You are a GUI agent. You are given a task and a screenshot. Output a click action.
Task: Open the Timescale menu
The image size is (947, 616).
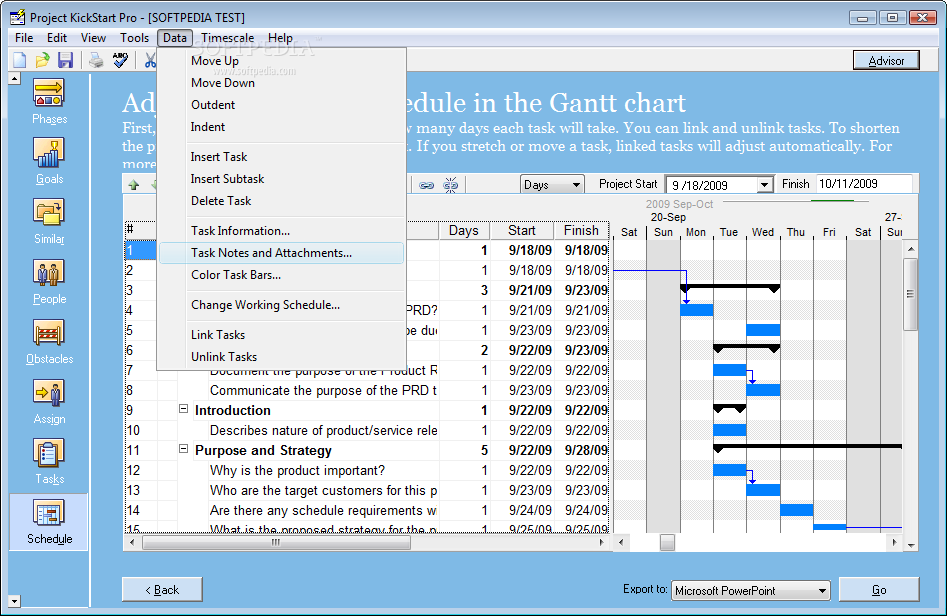coord(228,37)
